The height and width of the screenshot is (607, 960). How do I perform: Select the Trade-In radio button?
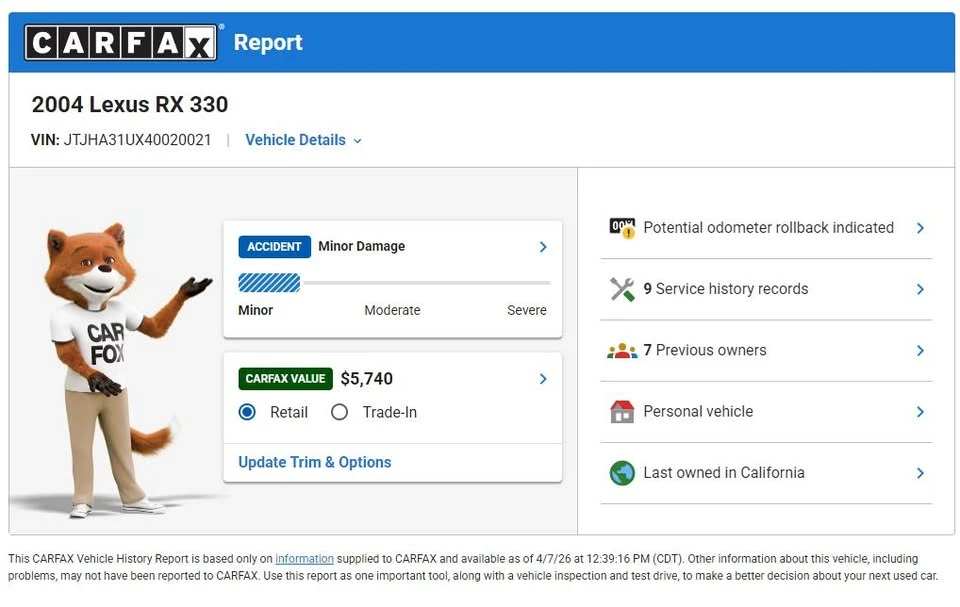point(339,412)
